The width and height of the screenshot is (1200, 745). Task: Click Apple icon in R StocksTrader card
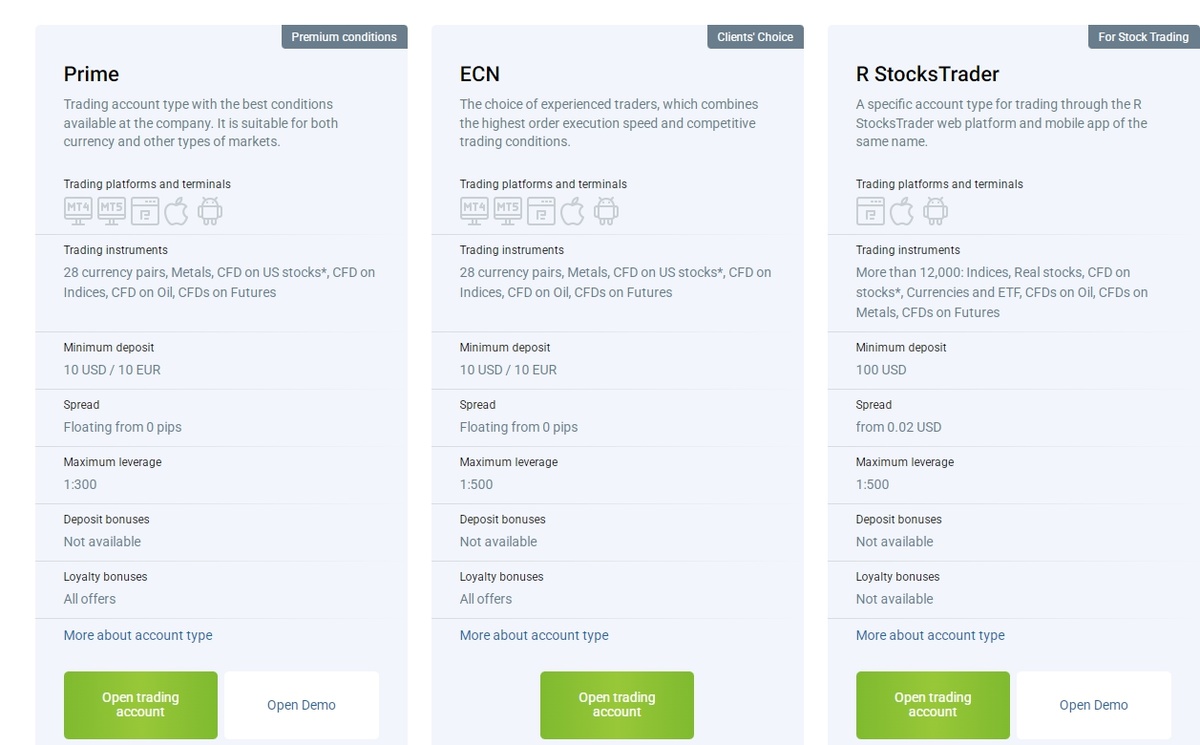(902, 210)
